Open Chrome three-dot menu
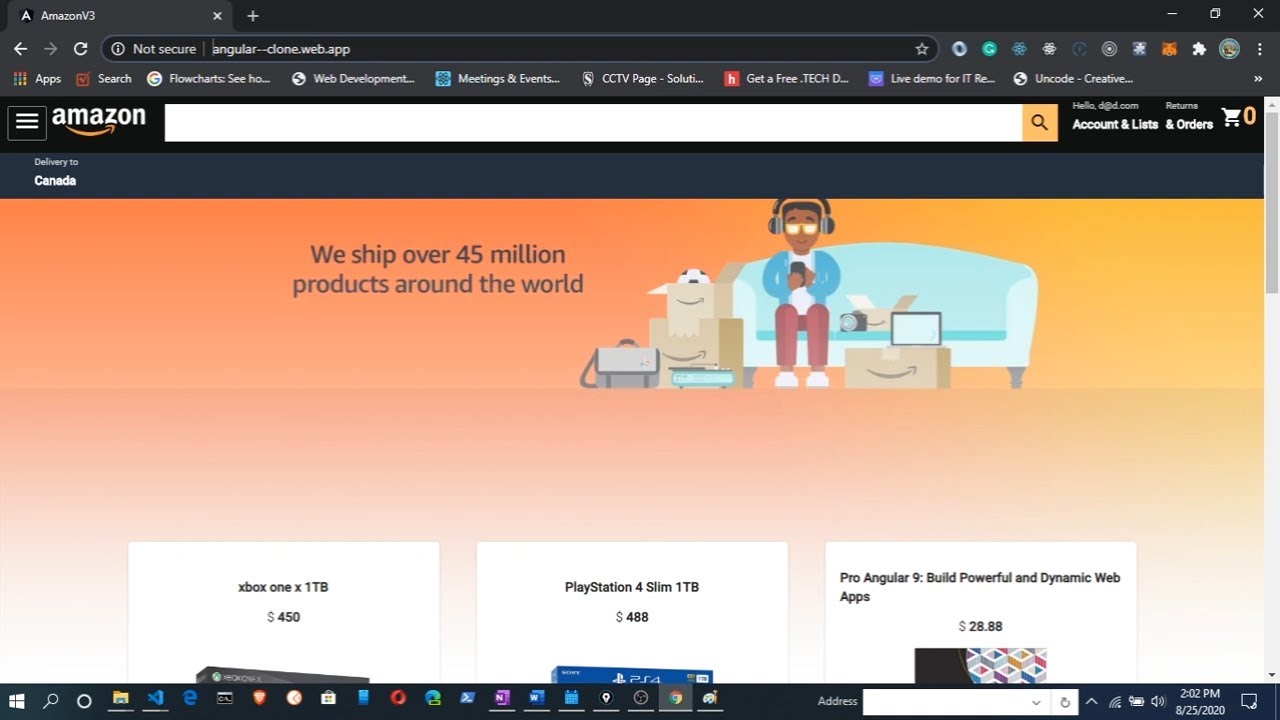The width and height of the screenshot is (1280, 720). [x=1259, y=48]
